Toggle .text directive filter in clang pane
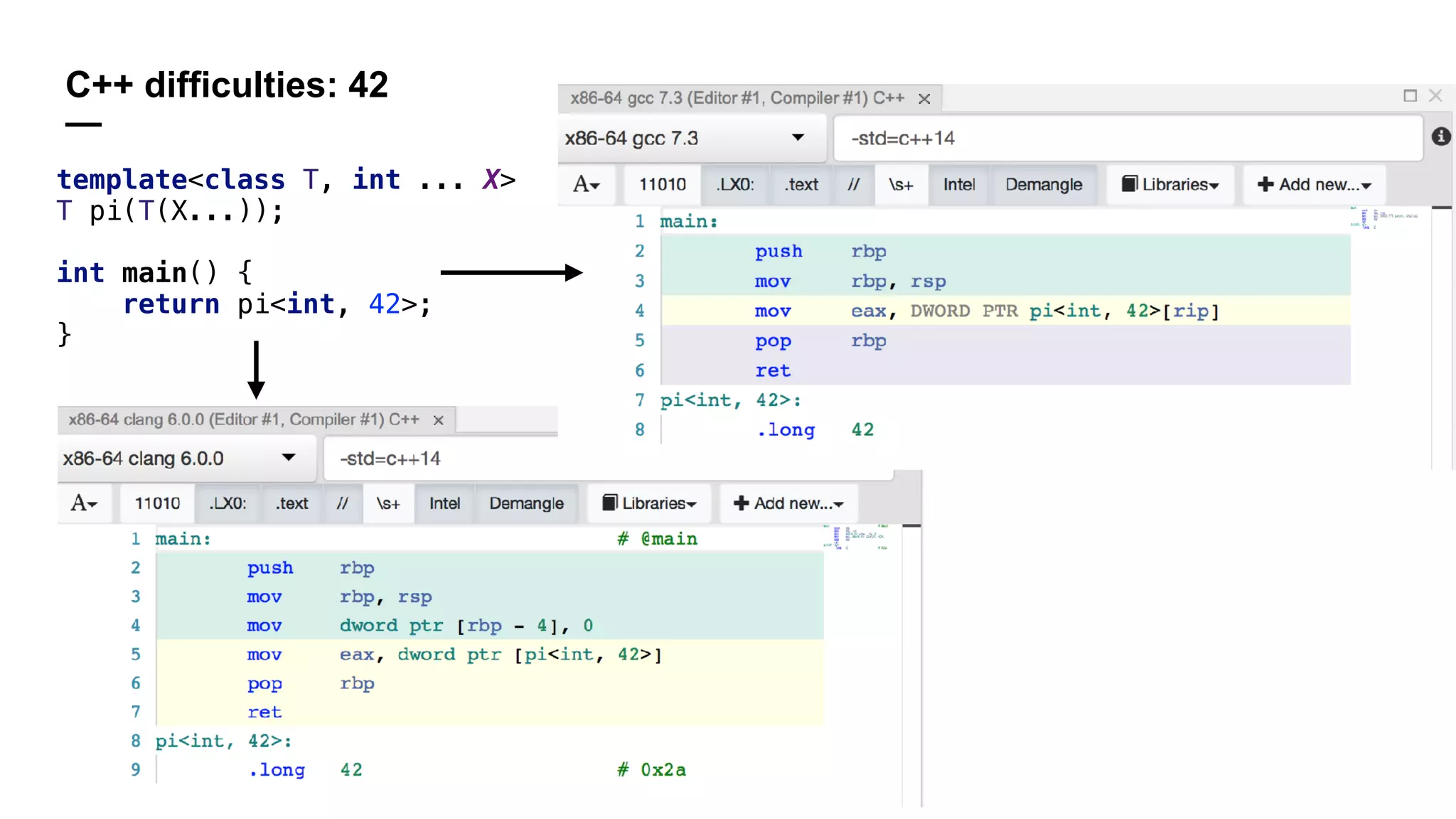This screenshot has width=1456, height=819. [292, 503]
